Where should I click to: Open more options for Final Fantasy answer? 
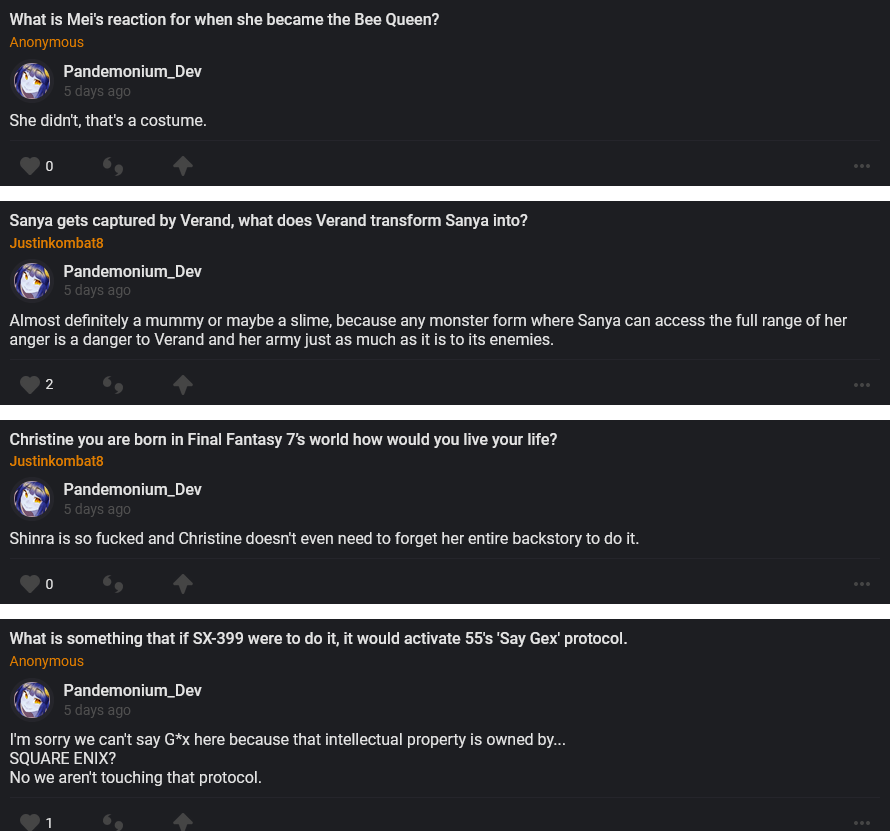[x=862, y=584]
